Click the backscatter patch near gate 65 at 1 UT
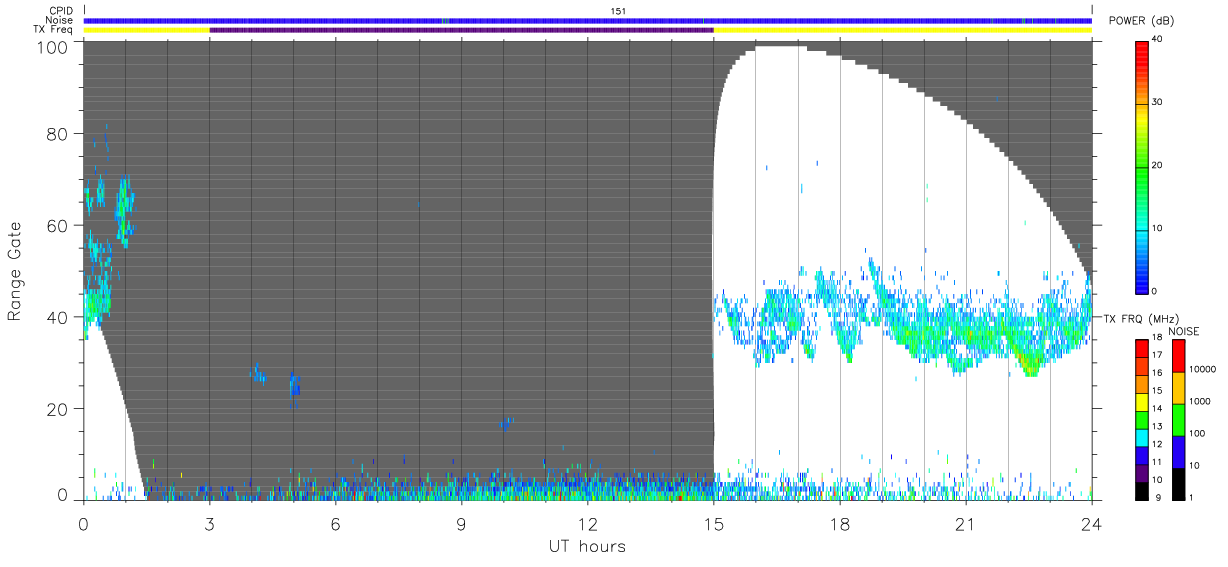 (124, 210)
